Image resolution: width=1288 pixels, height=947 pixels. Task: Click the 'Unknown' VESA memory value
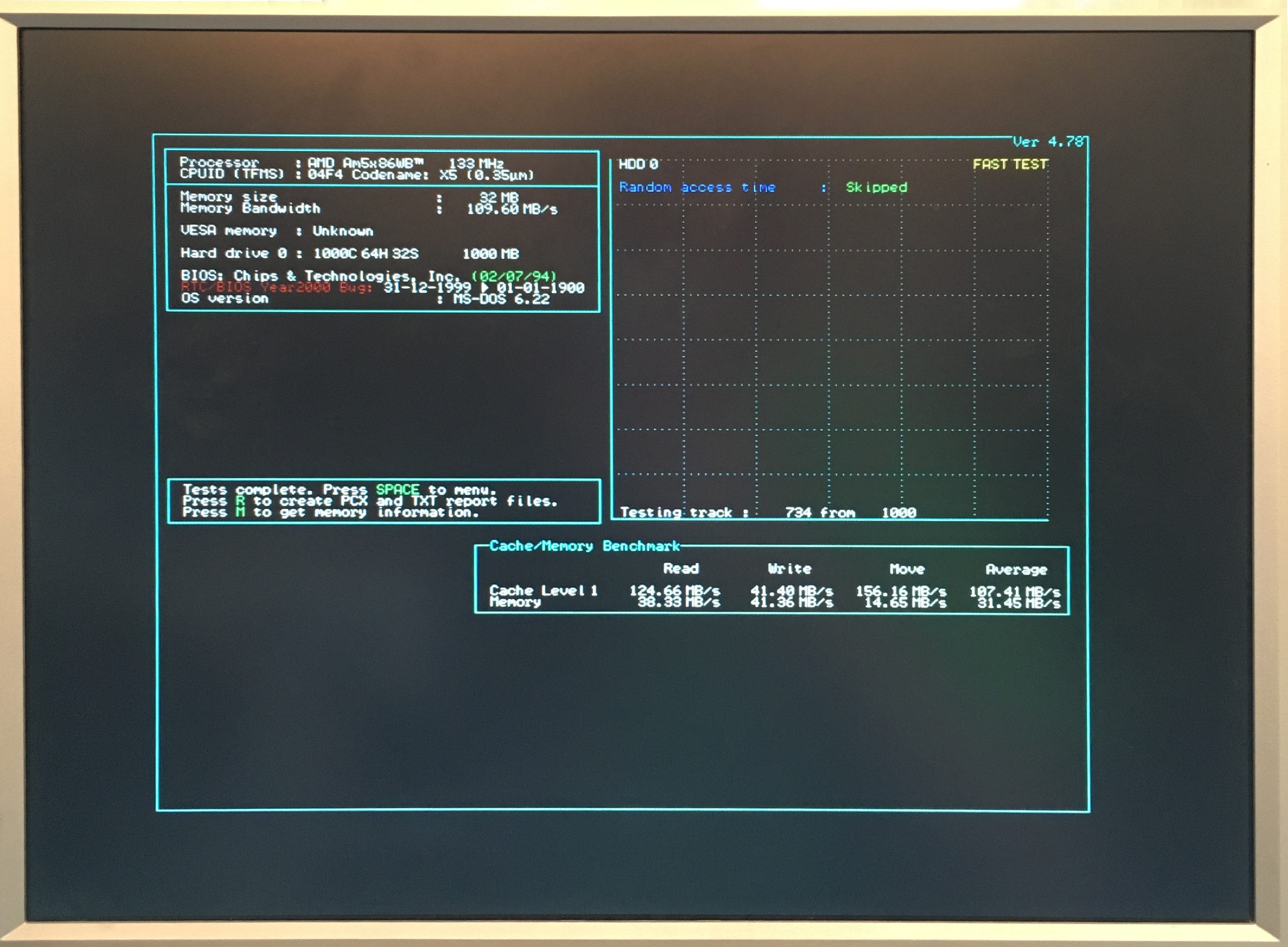coord(343,231)
